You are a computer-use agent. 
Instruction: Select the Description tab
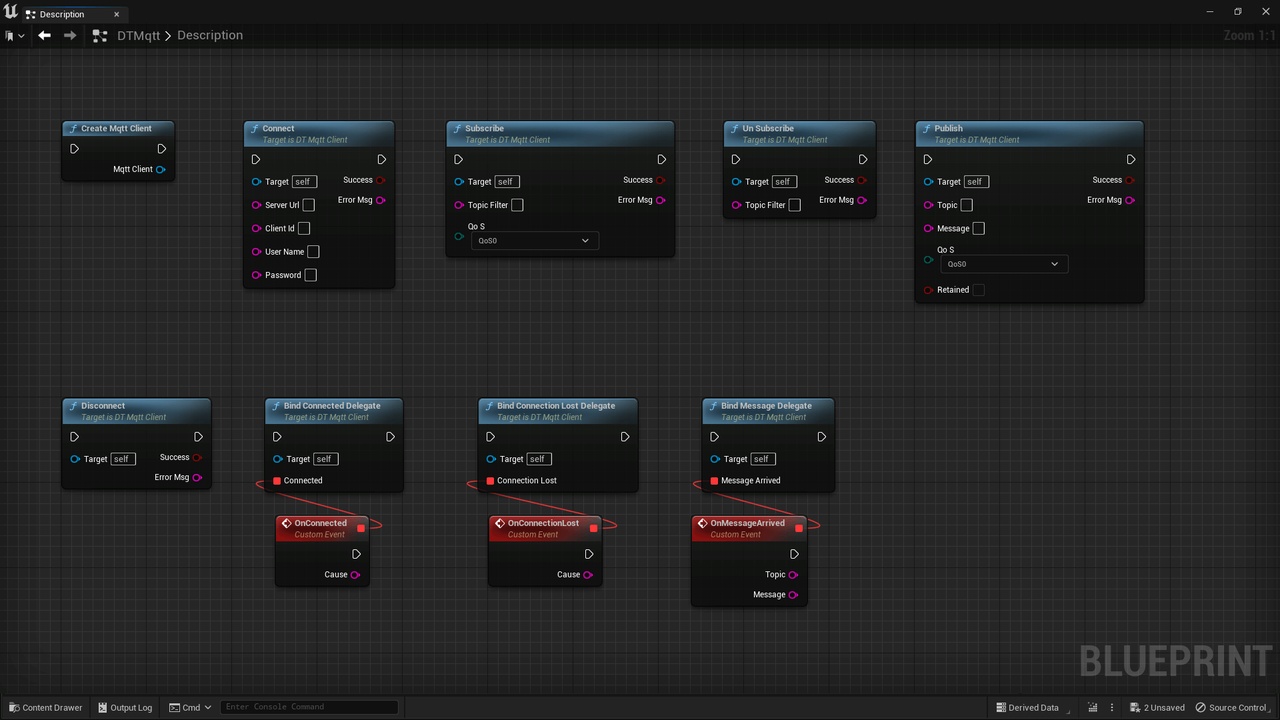(62, 14)
